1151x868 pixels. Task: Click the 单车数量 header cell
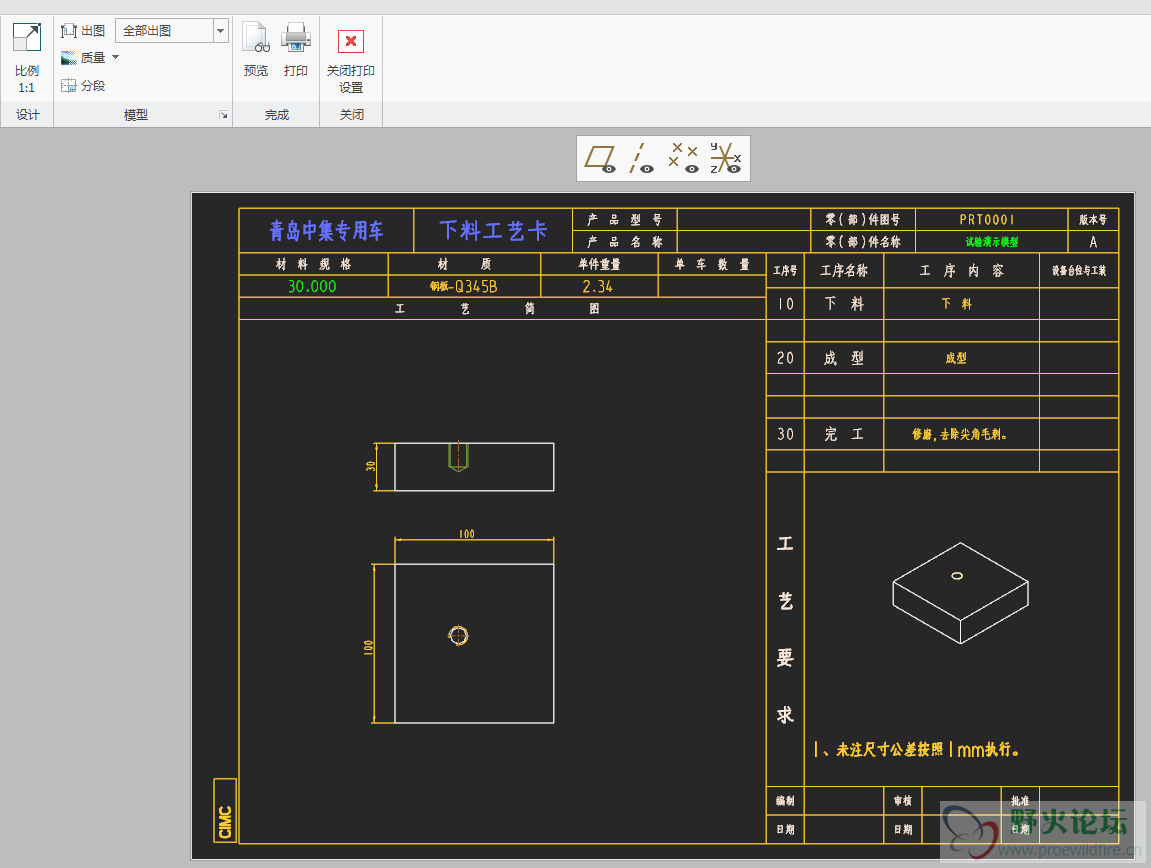712,264
